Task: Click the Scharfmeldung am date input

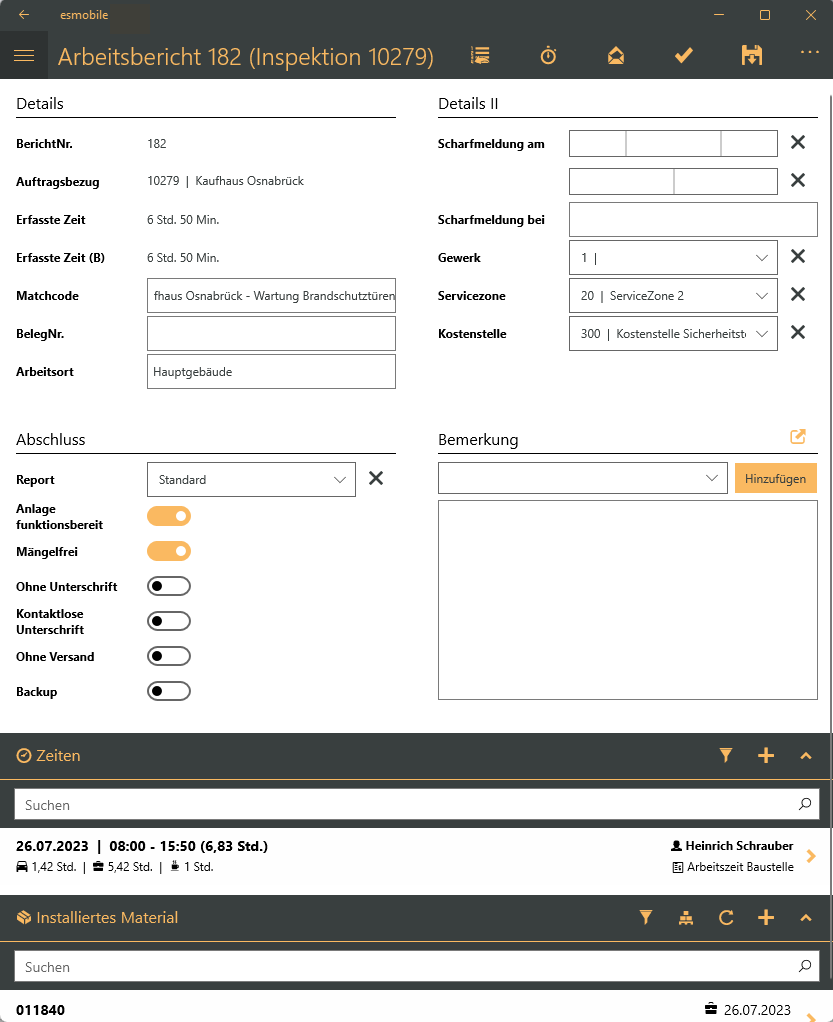Action: 673,143
